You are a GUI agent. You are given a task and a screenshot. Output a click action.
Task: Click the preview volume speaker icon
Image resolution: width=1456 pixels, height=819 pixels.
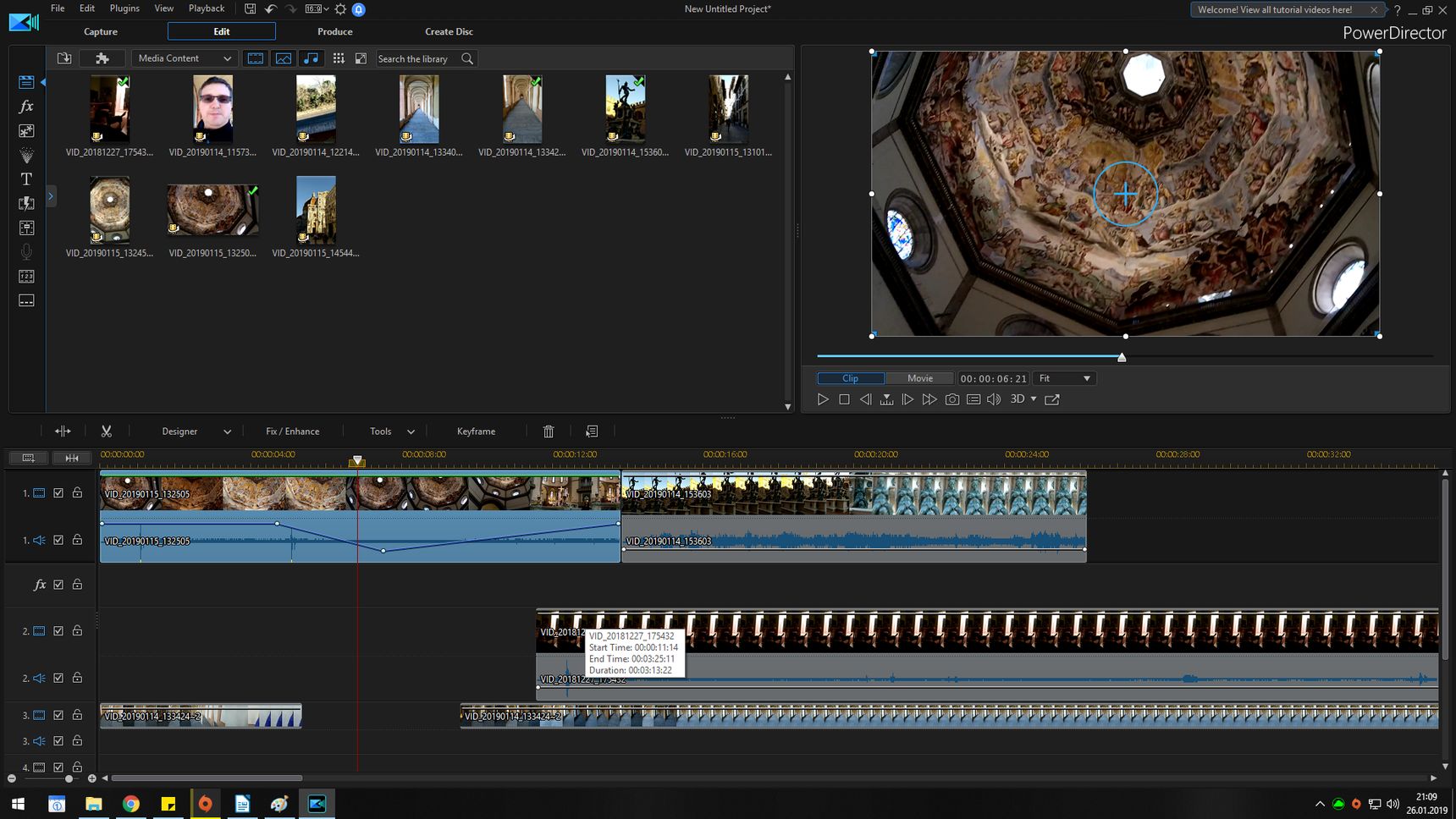click(x=994, y=399)
